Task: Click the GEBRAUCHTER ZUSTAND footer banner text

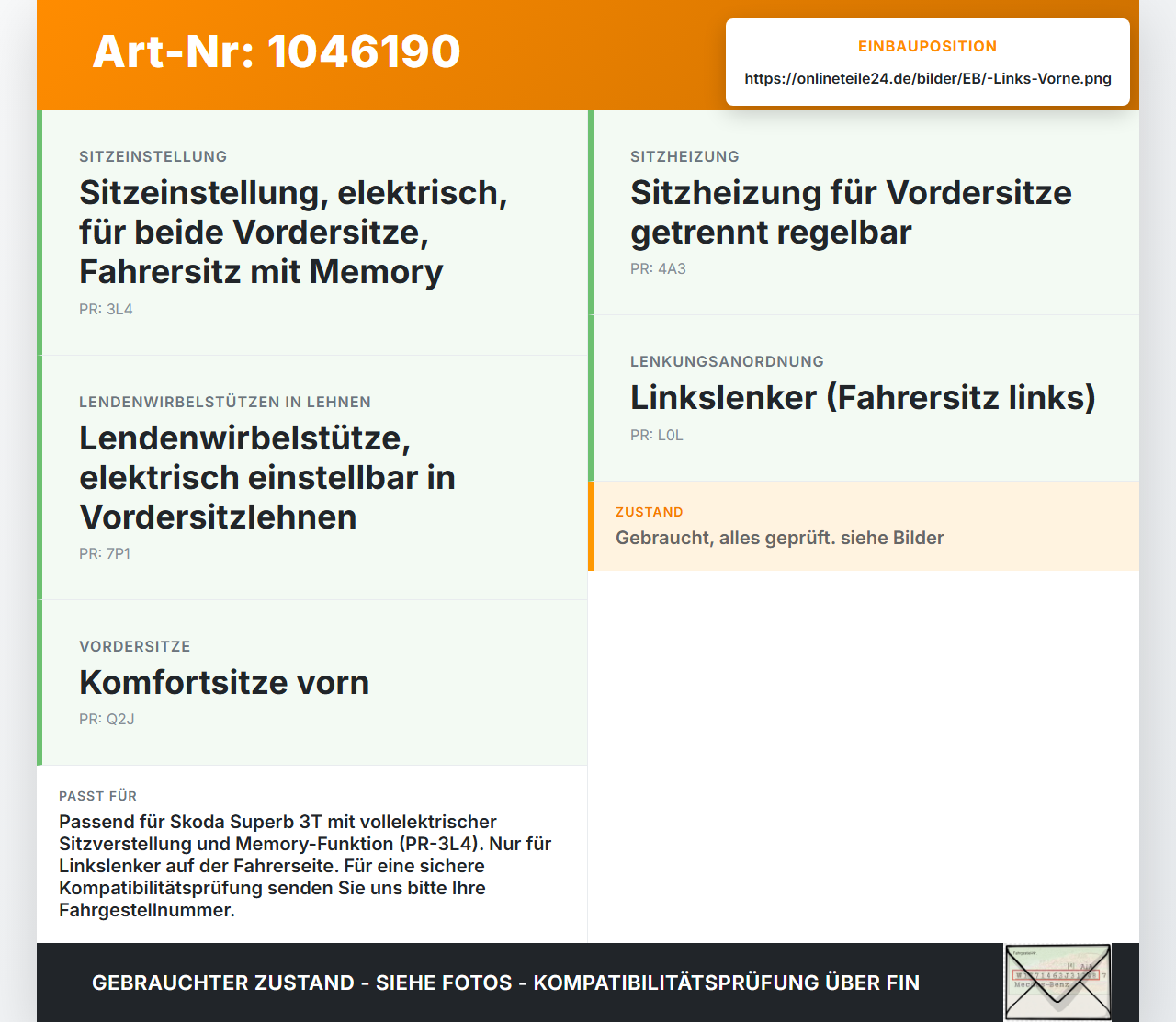Action: (x=505, y=983)
